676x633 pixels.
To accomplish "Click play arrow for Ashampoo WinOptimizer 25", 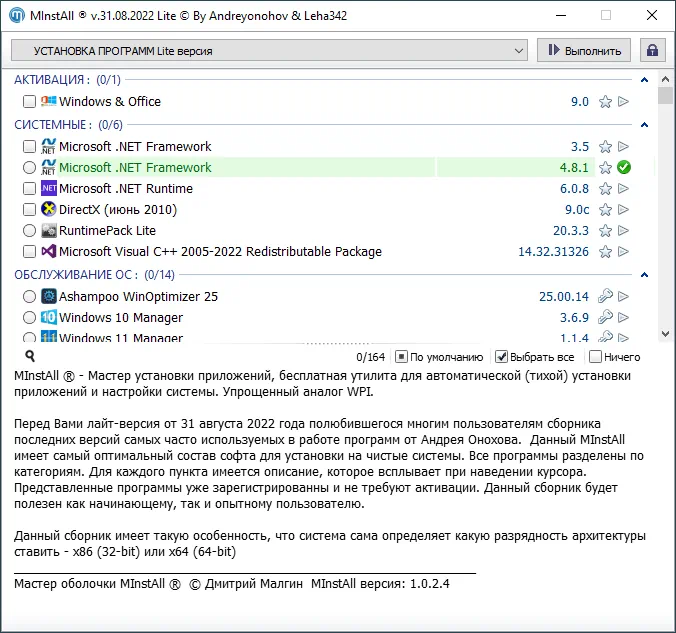I will (623, 296).
